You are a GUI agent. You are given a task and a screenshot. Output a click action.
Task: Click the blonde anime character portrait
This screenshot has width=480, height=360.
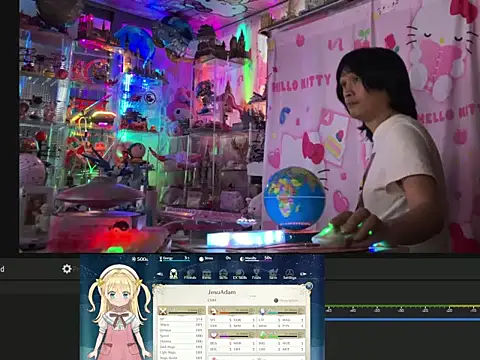click(x=119, y=313)
